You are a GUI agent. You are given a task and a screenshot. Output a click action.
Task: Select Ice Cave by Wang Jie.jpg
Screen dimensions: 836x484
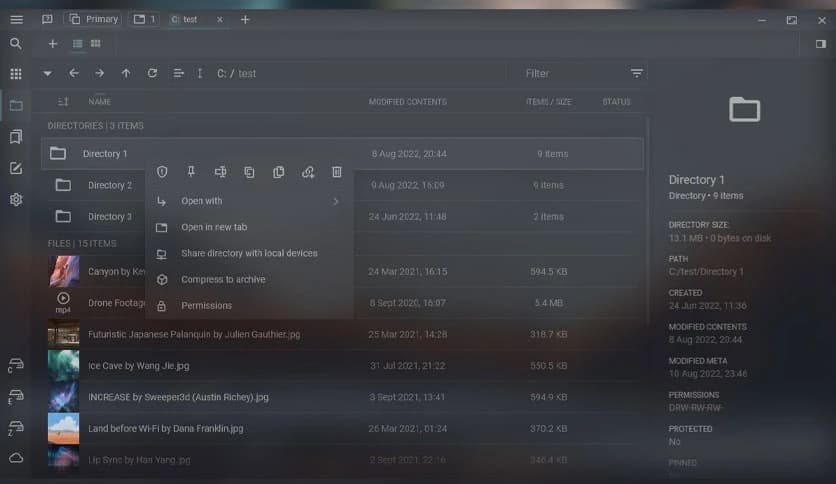139,366
